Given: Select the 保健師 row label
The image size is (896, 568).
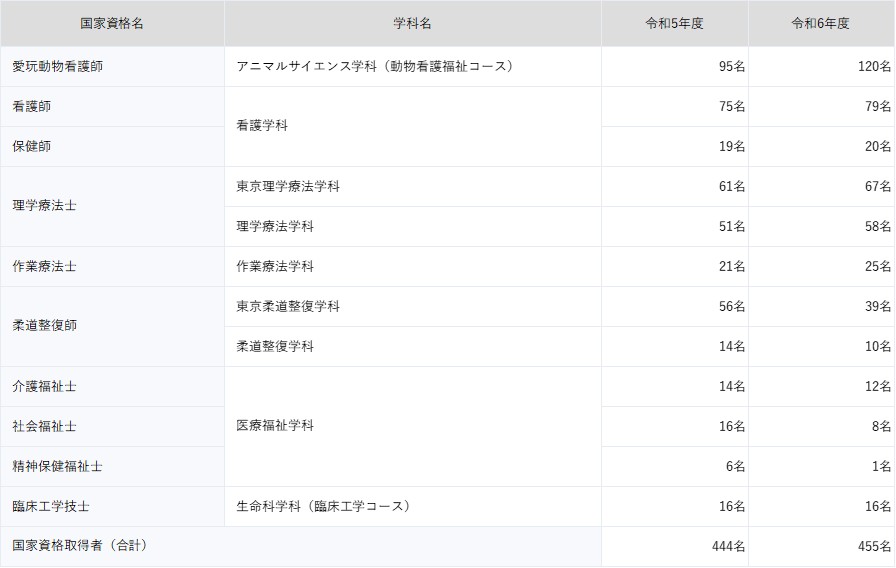Looking at the screenshot, I should coord(32,146).
